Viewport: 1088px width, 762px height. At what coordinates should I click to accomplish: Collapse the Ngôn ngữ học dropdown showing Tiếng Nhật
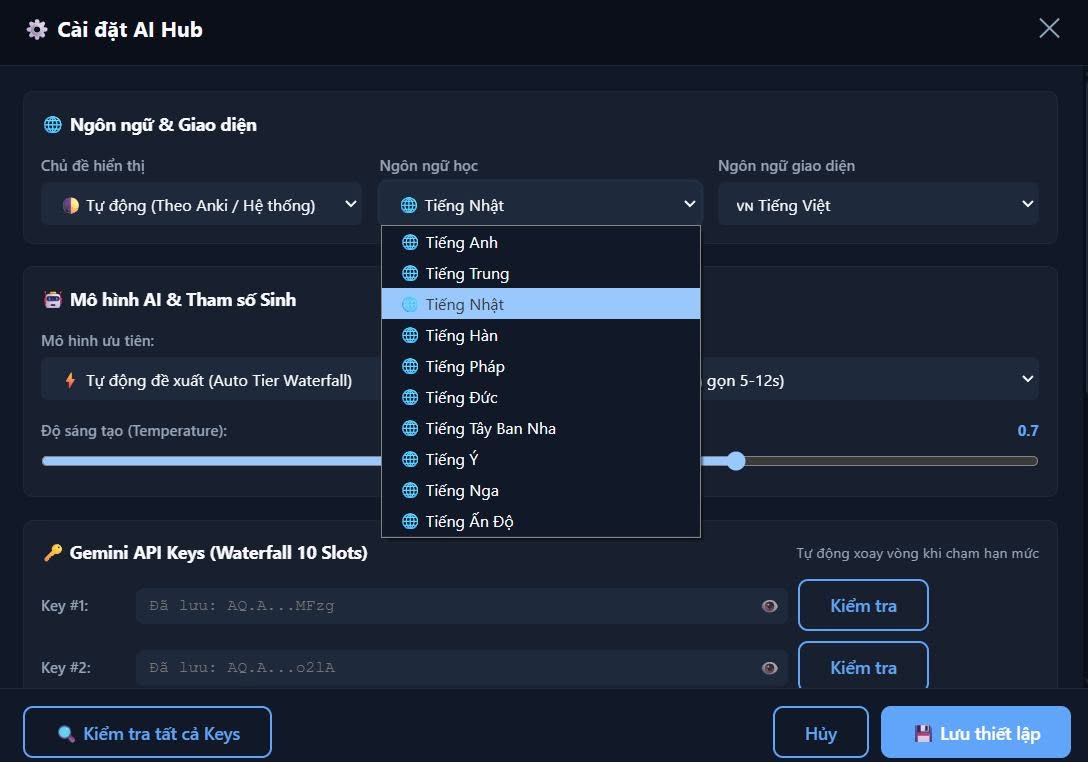click(x=541, y=204)
